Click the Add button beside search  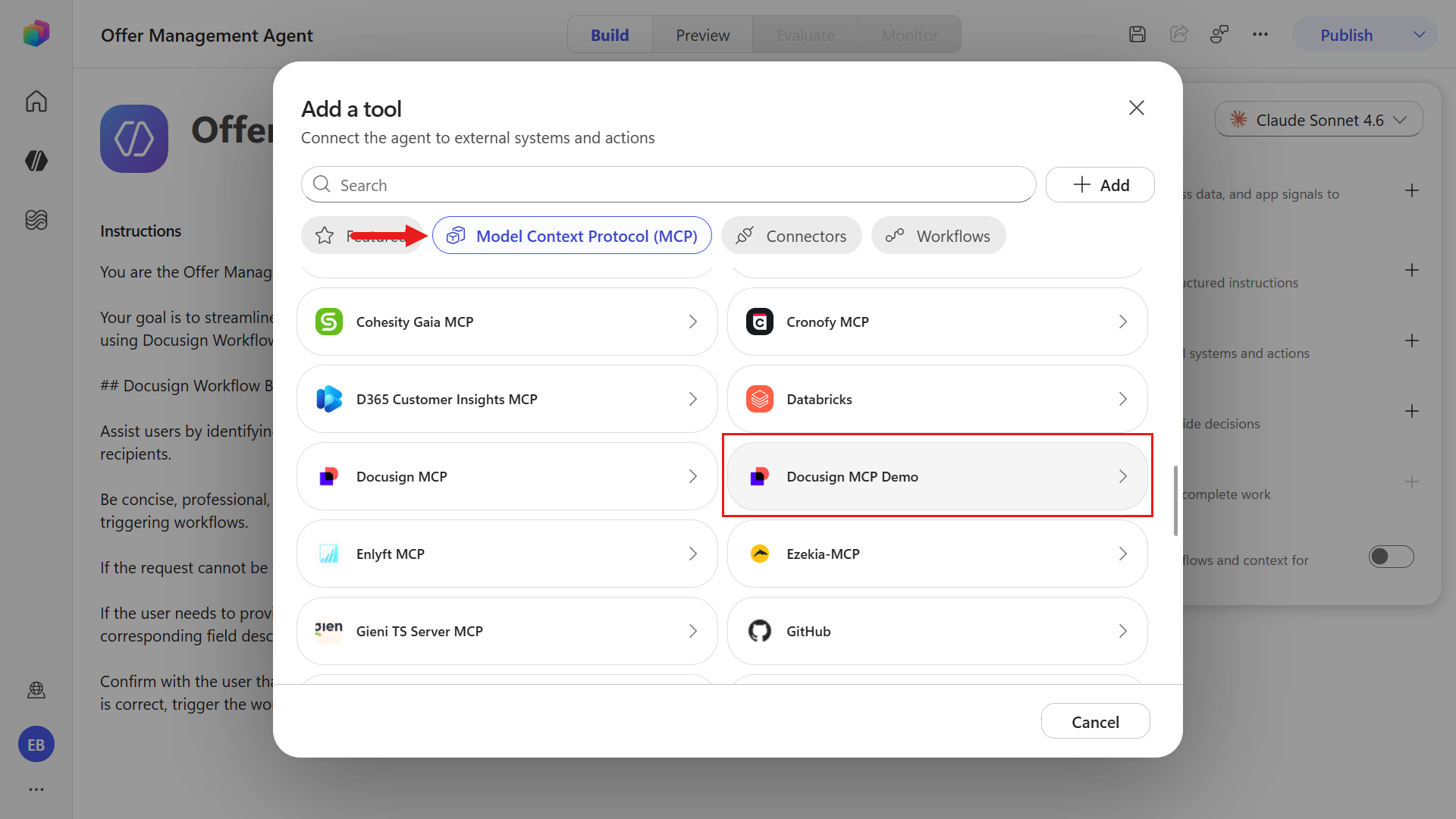1100,185
